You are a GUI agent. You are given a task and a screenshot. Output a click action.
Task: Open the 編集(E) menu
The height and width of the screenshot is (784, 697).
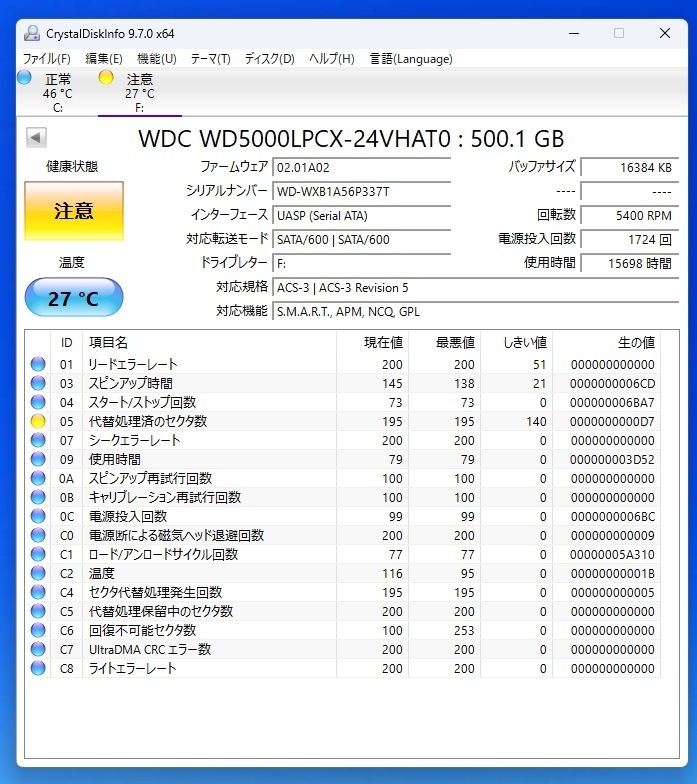tap(104, 59)
